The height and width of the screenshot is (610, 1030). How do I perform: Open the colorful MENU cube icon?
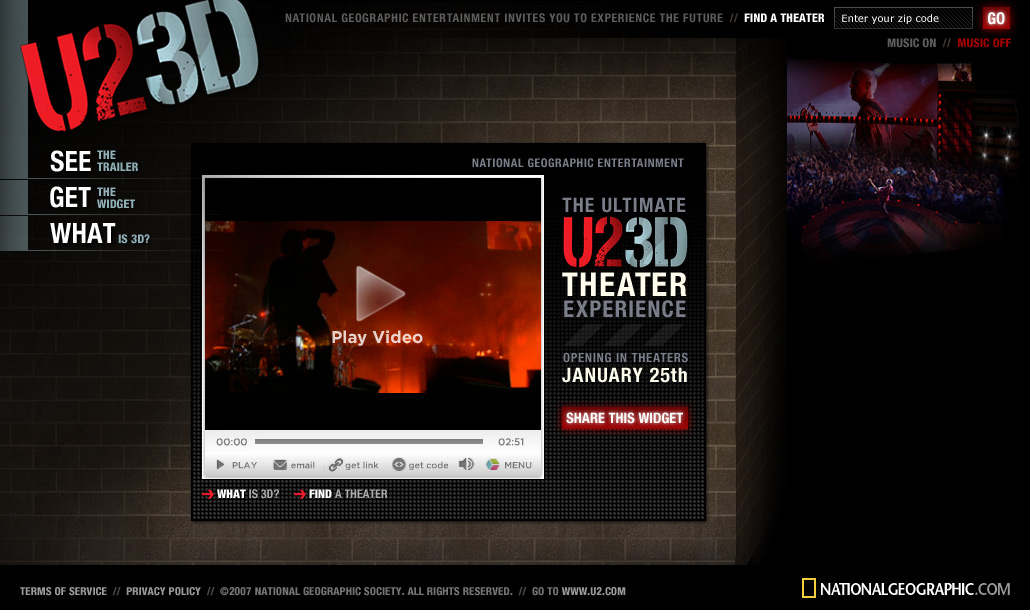(x=493, y=464)
